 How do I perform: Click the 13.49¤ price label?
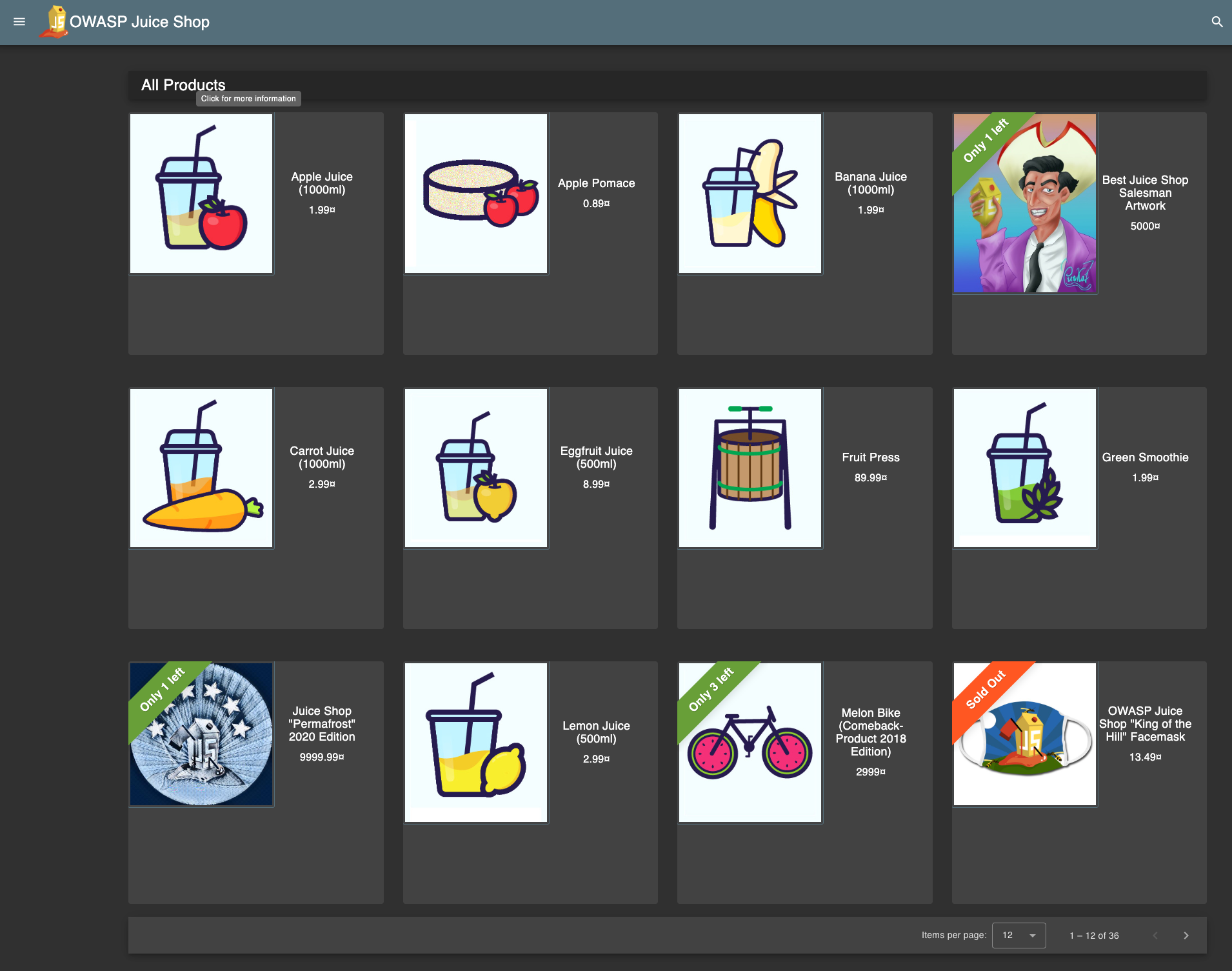pos(1145,757)
